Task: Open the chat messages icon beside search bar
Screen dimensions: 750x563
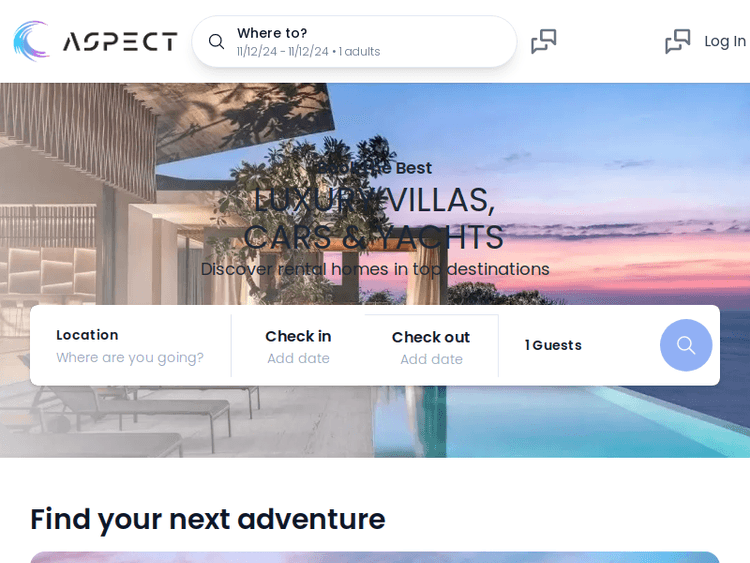Action: click(544, 41)
